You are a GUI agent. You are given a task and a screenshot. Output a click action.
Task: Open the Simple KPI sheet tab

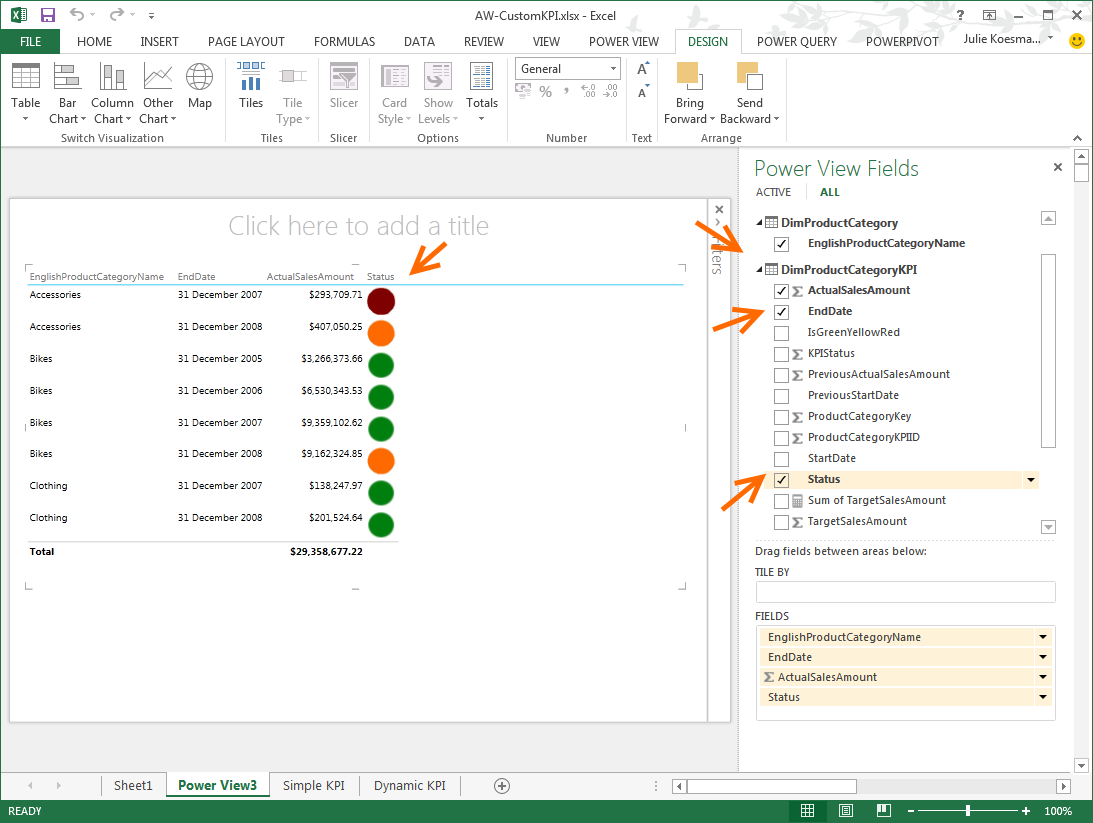(314, 785)
